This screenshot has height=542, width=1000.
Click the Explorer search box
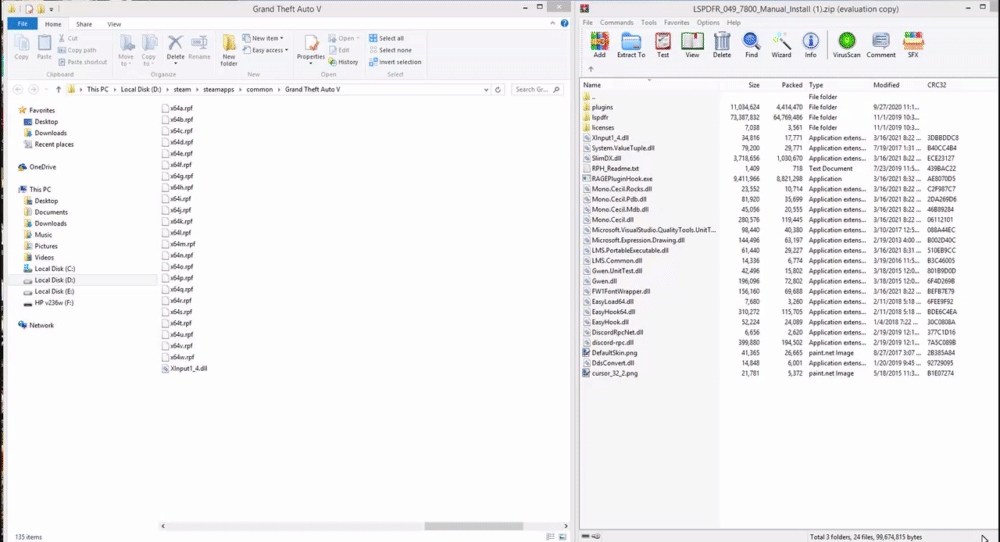[537, 90]
